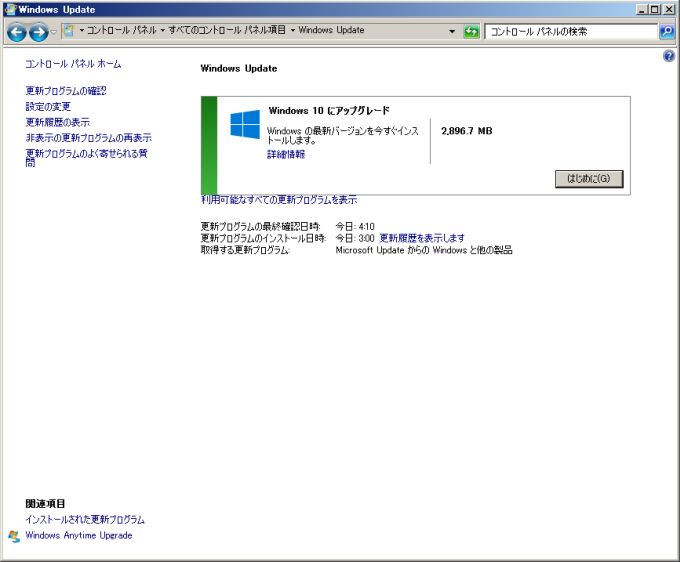Viewport: 680px width, 562px height.
Task: Click the はじめに(G) button
Action: coord(589,179)
